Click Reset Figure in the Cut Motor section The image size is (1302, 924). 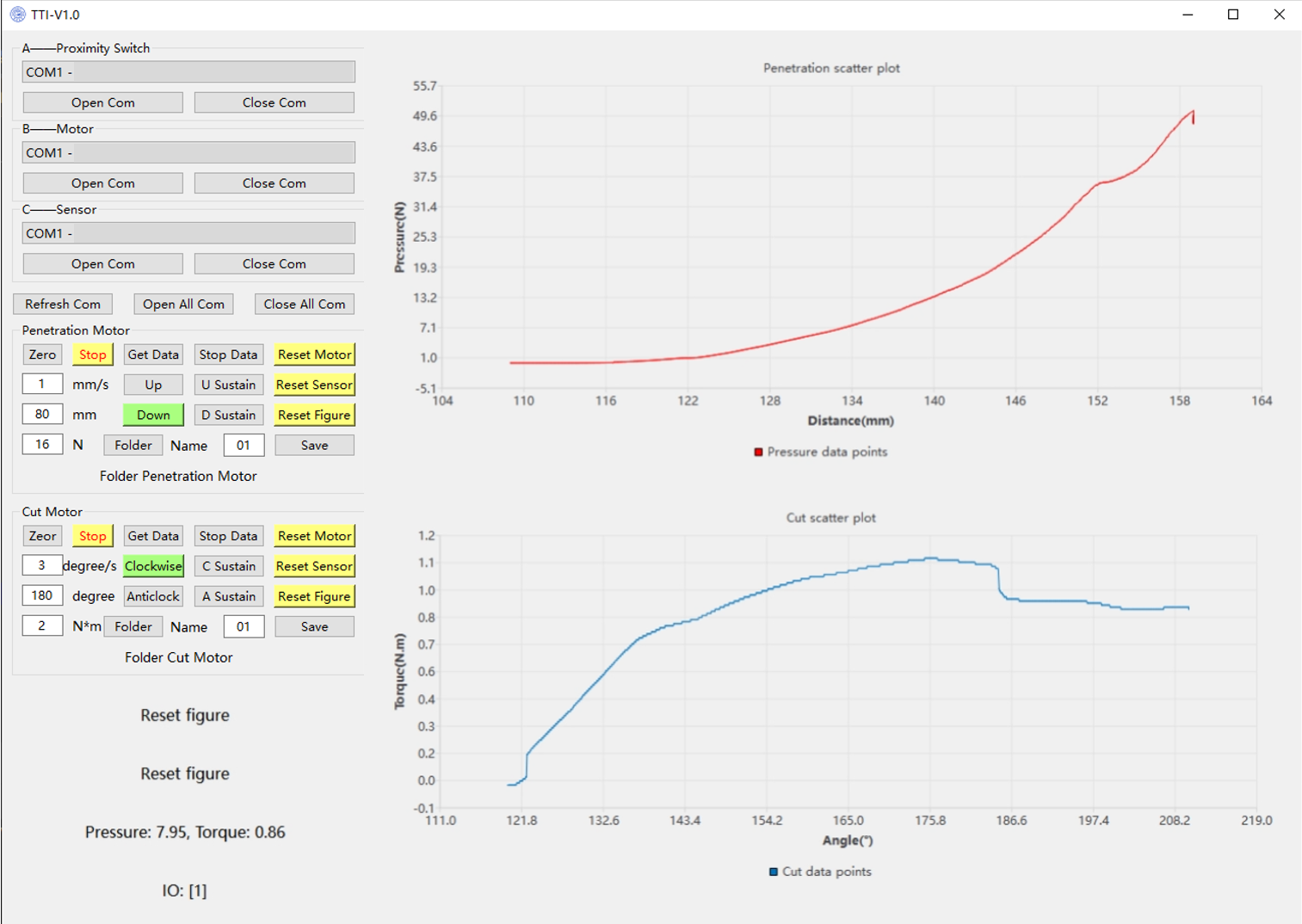point(315,596)
